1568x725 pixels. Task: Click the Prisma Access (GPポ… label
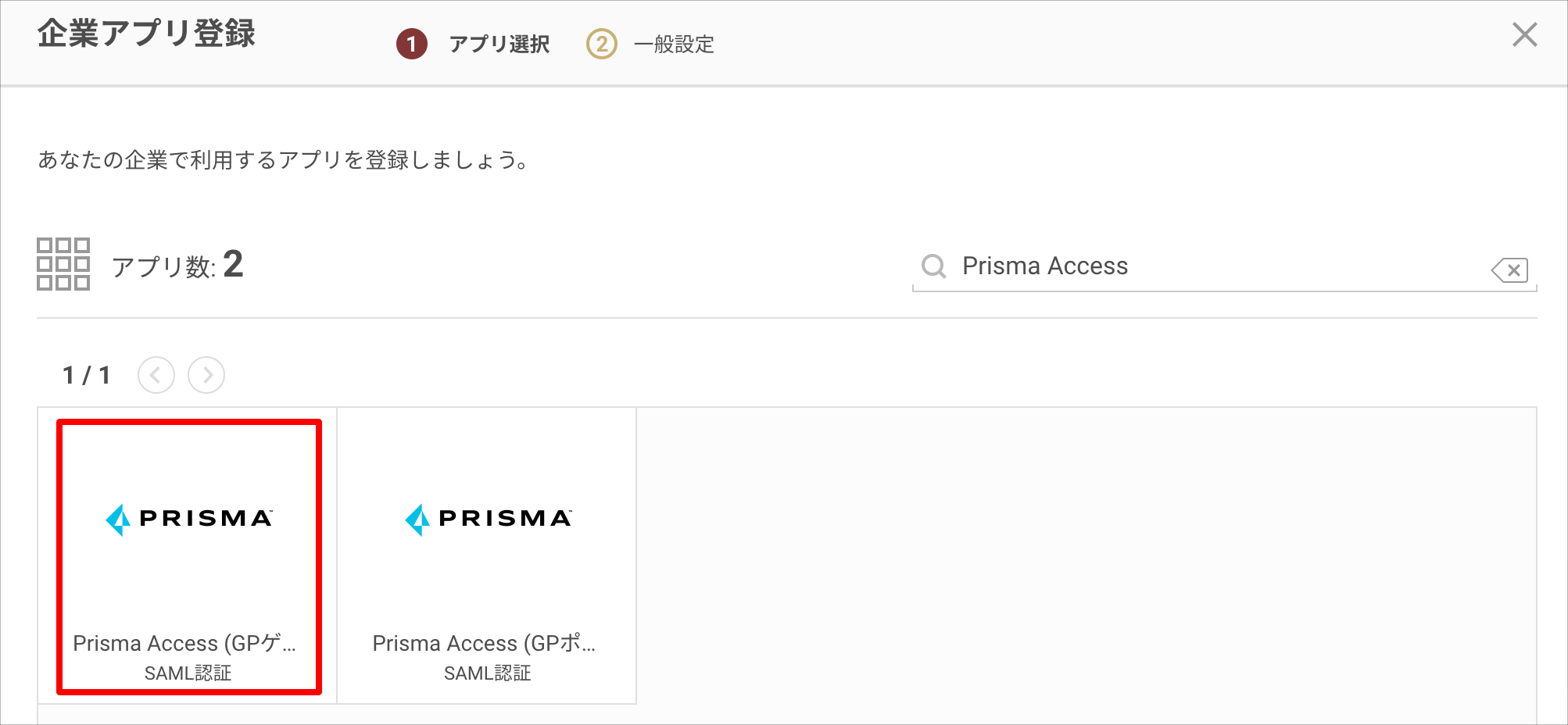point(484,643)
